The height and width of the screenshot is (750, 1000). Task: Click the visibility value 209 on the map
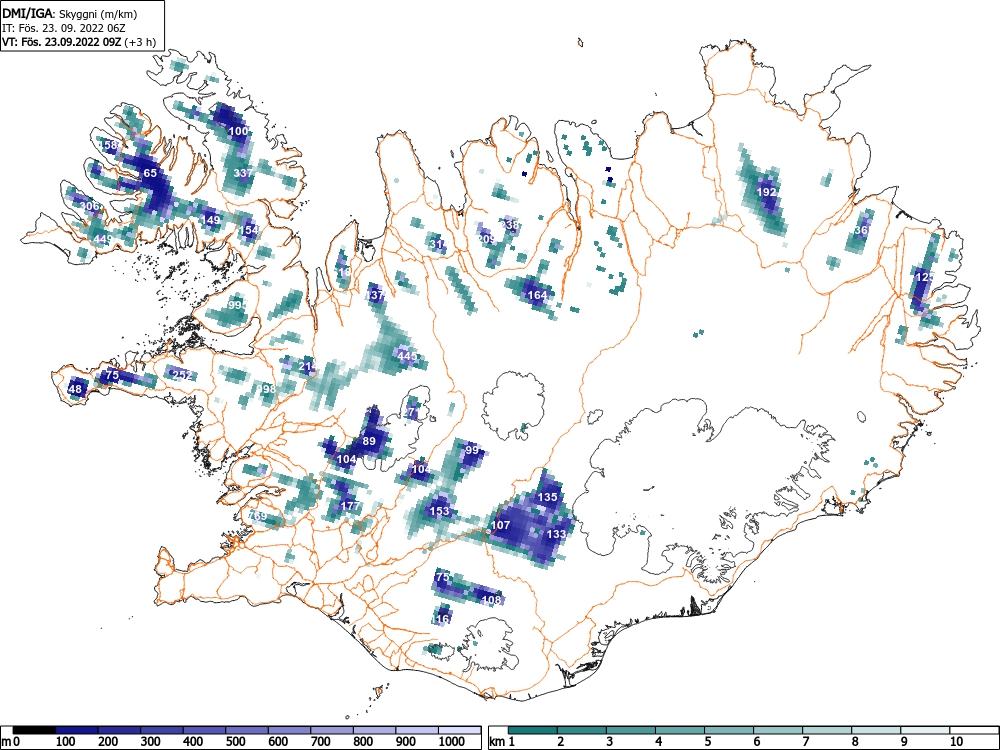point(486,239)
